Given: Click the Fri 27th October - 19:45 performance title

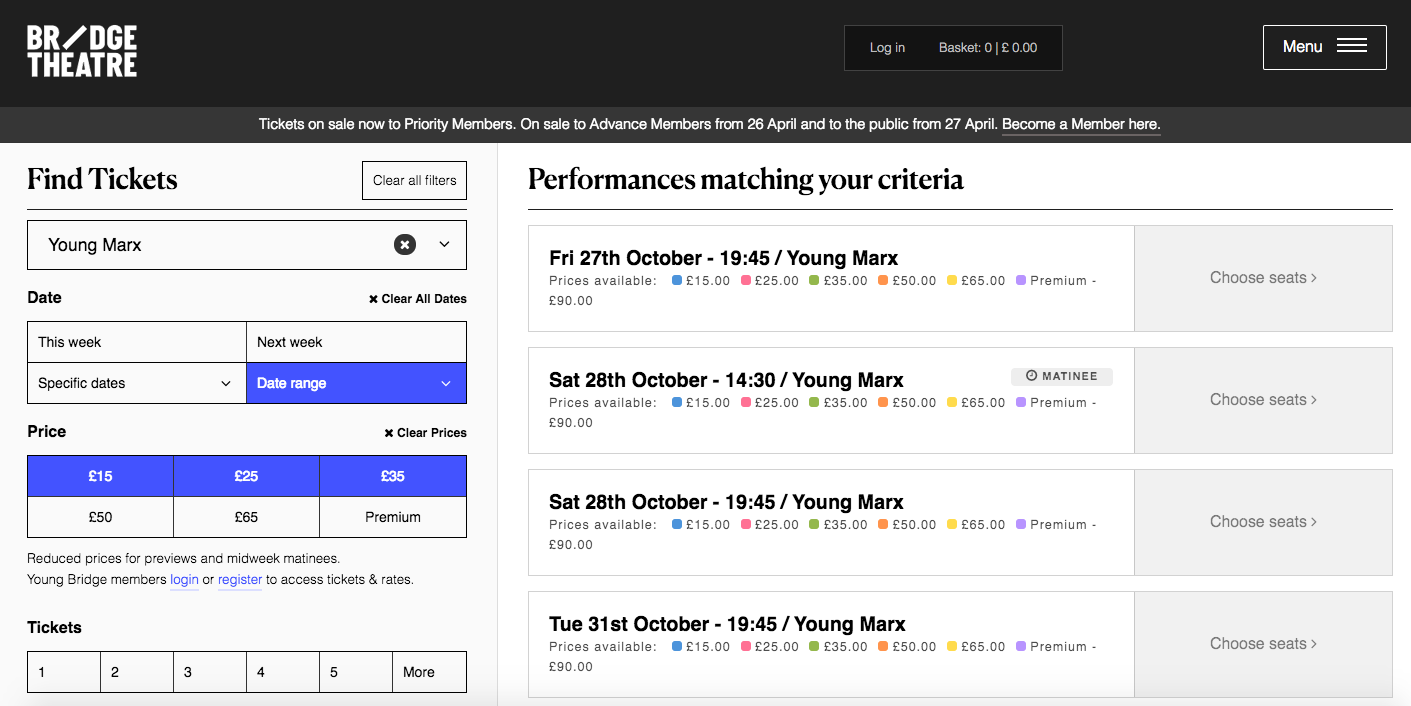Looking at the screenshot, I should [724, 258].
